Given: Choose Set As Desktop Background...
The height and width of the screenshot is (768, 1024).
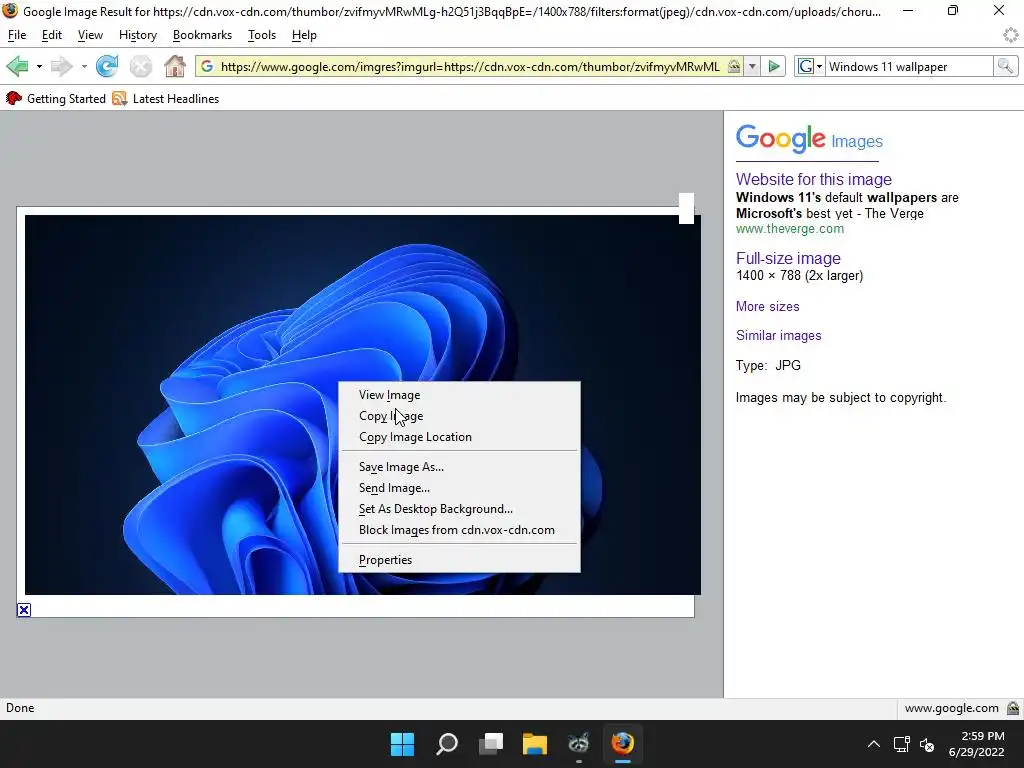Looking at the screenshot, I should (x=459, y=509).
